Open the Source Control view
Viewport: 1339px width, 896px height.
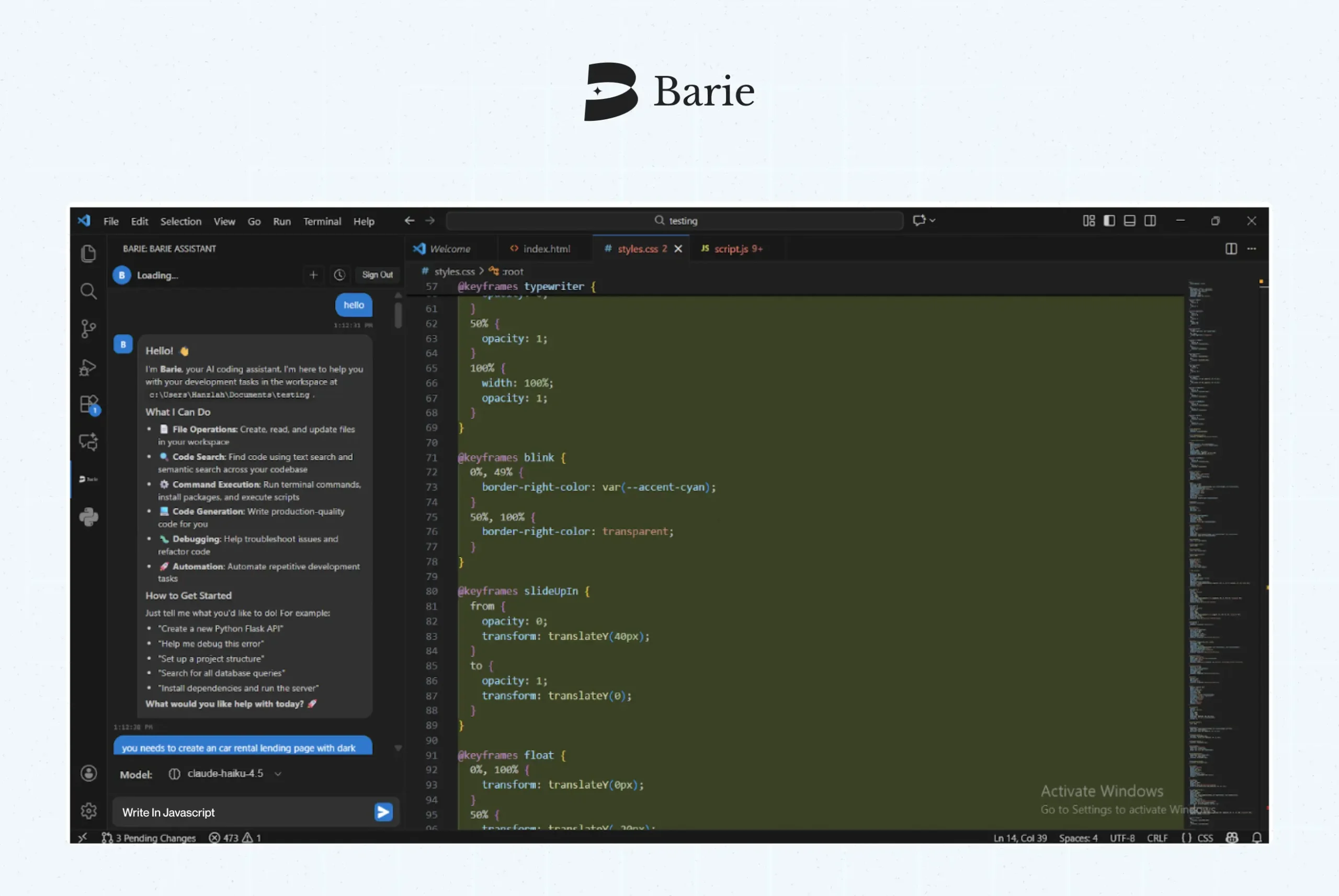click(88, 328)
